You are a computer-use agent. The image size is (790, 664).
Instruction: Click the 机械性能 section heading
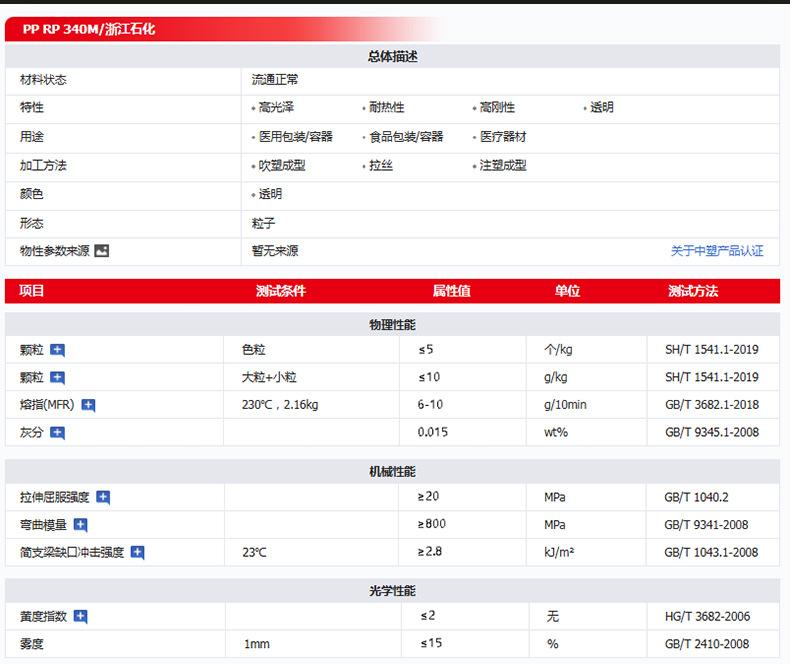pyautogui.click(x=392, y=472)
